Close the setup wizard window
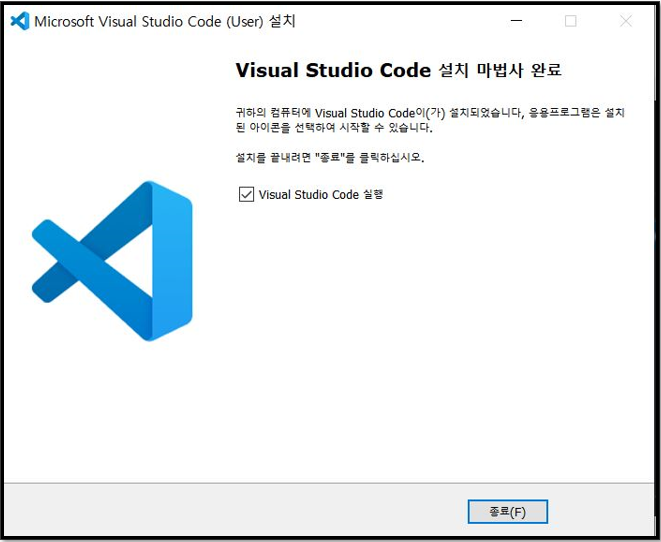This screenshot has height=542, width=661. [626, 21]
